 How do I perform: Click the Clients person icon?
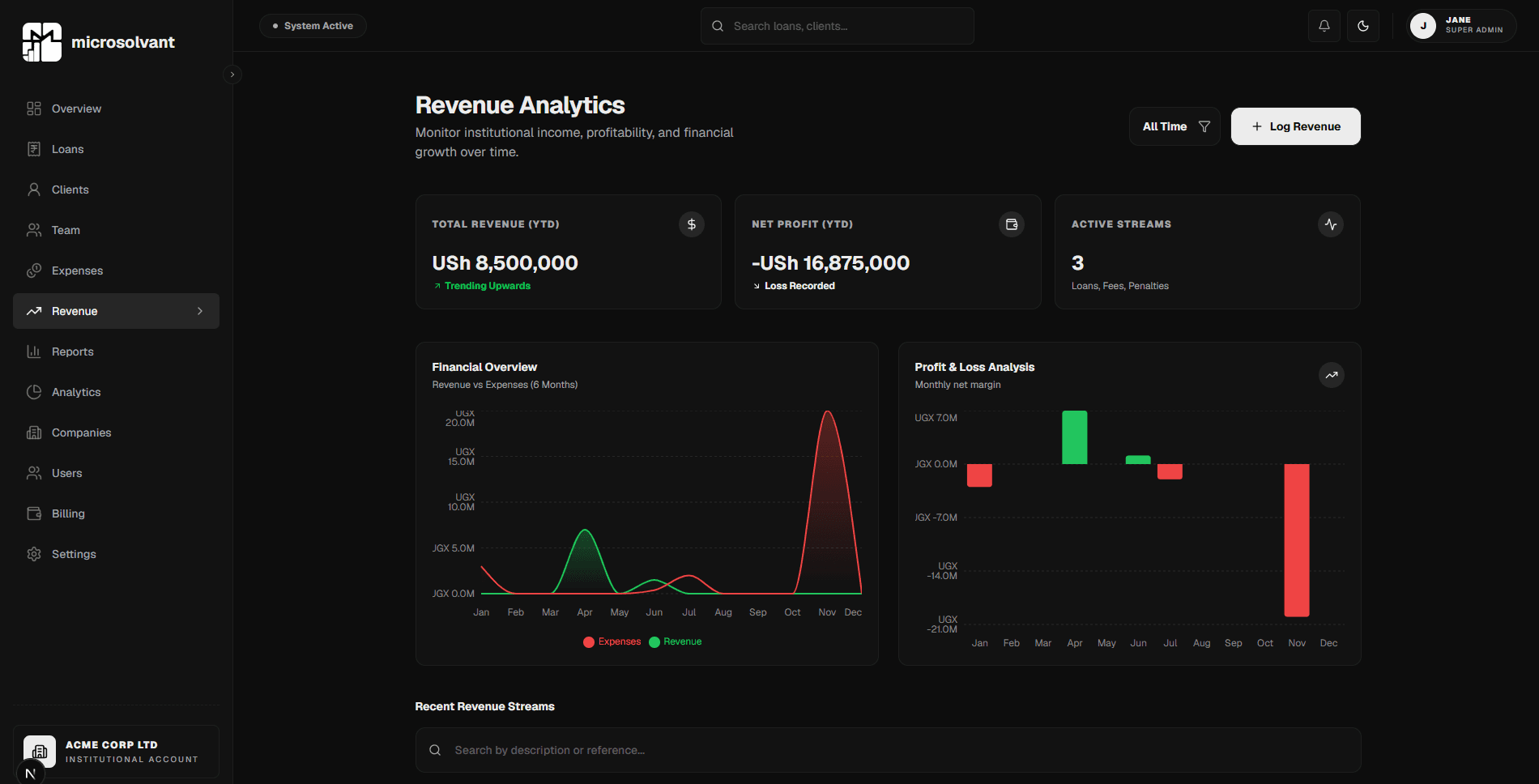pyautogui.click(x=34, y=190)
